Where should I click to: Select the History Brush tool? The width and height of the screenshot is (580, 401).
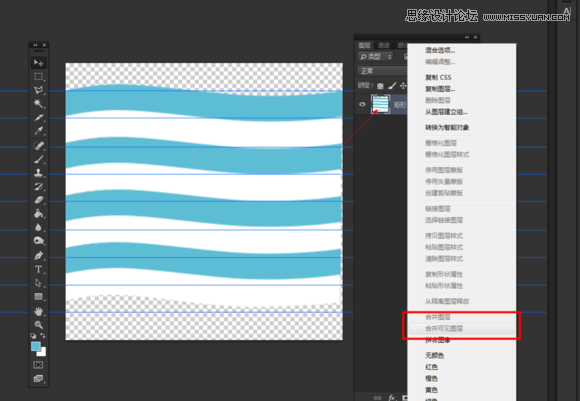[38, 186]
